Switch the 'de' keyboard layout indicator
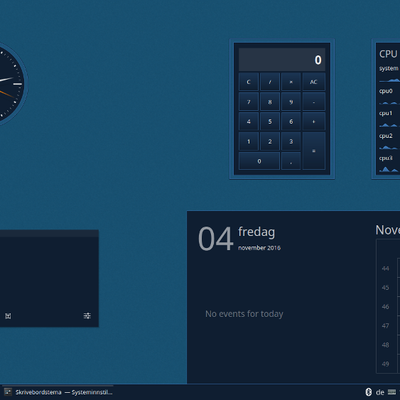400x400 pixels. pyautogui.click(x=380, y=392)
